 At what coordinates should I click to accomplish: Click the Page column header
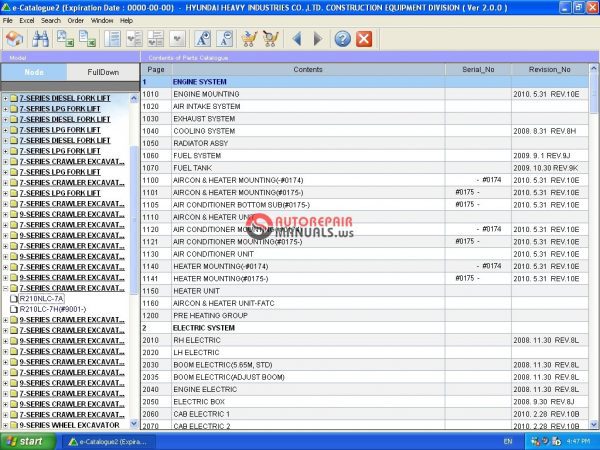156,70
